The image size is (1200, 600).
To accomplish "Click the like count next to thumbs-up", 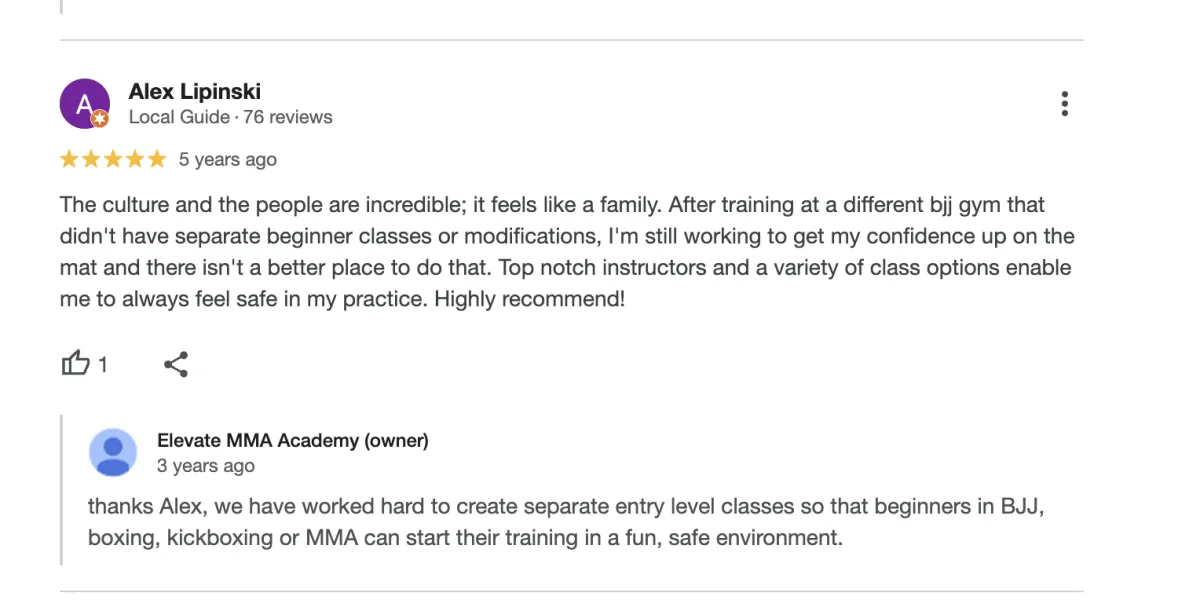I will [102, 365].
